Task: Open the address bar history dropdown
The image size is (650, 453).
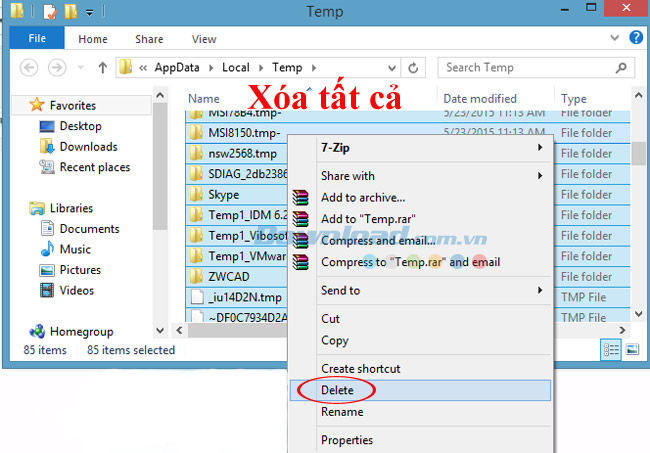Action: (391, 68)
